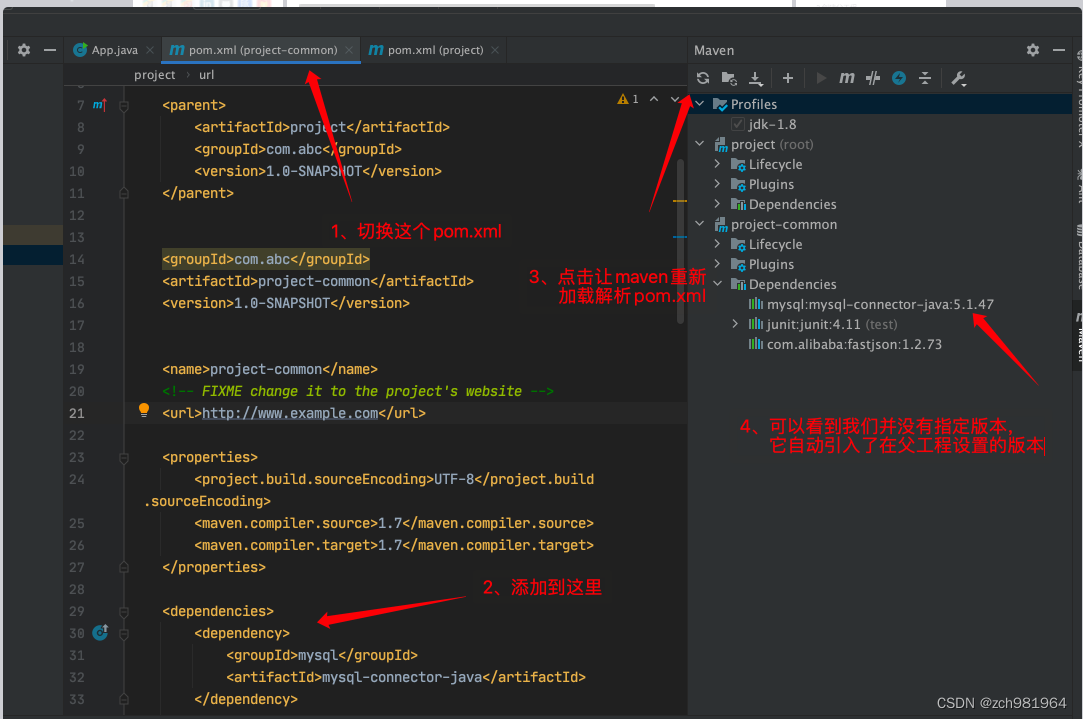Click yellow warning stripe mark in scrollbar
Image resolution: width=1083 pixels, height=719 pixels.
click(680, 201)
